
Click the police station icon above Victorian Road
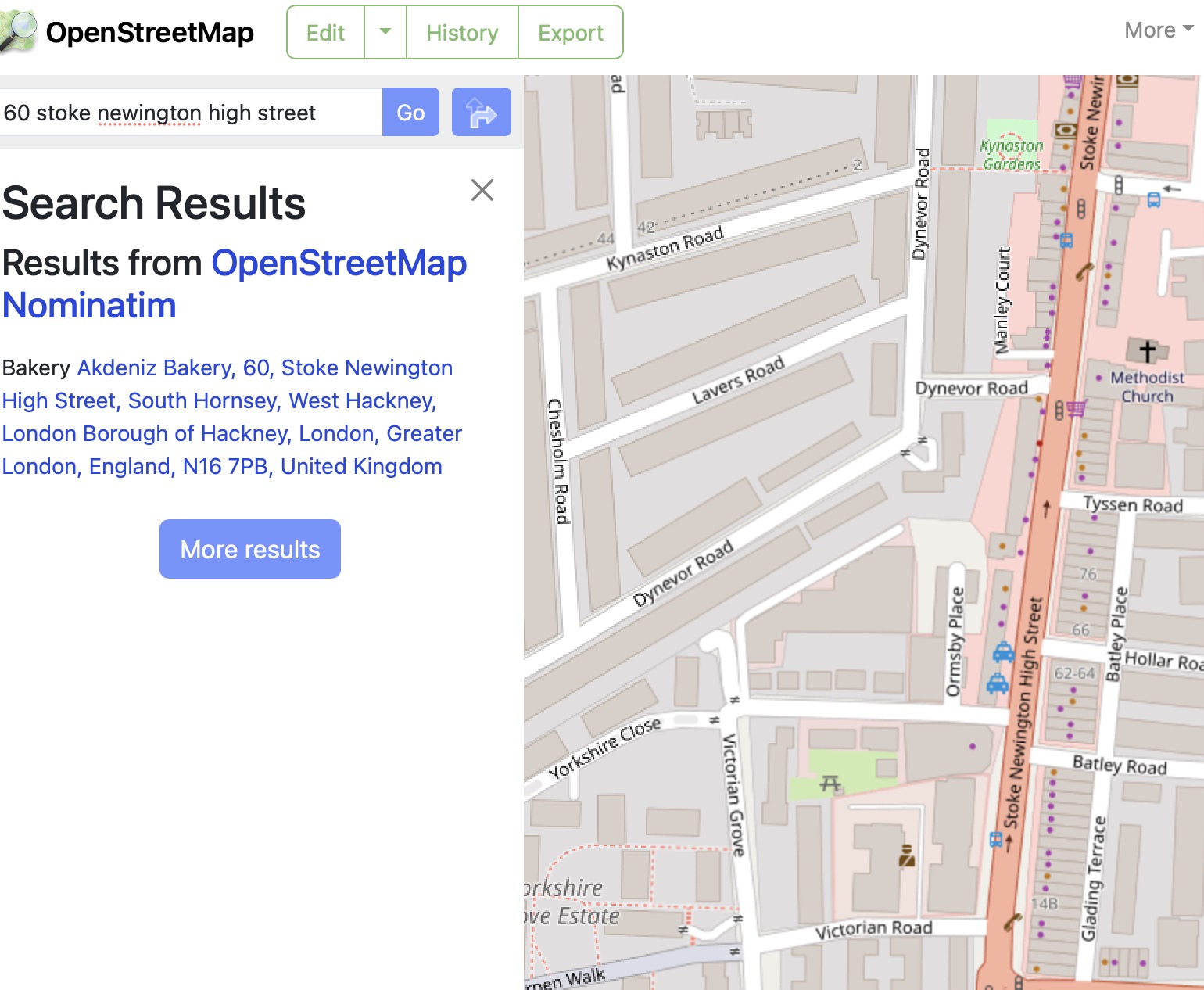click(907, 855)
